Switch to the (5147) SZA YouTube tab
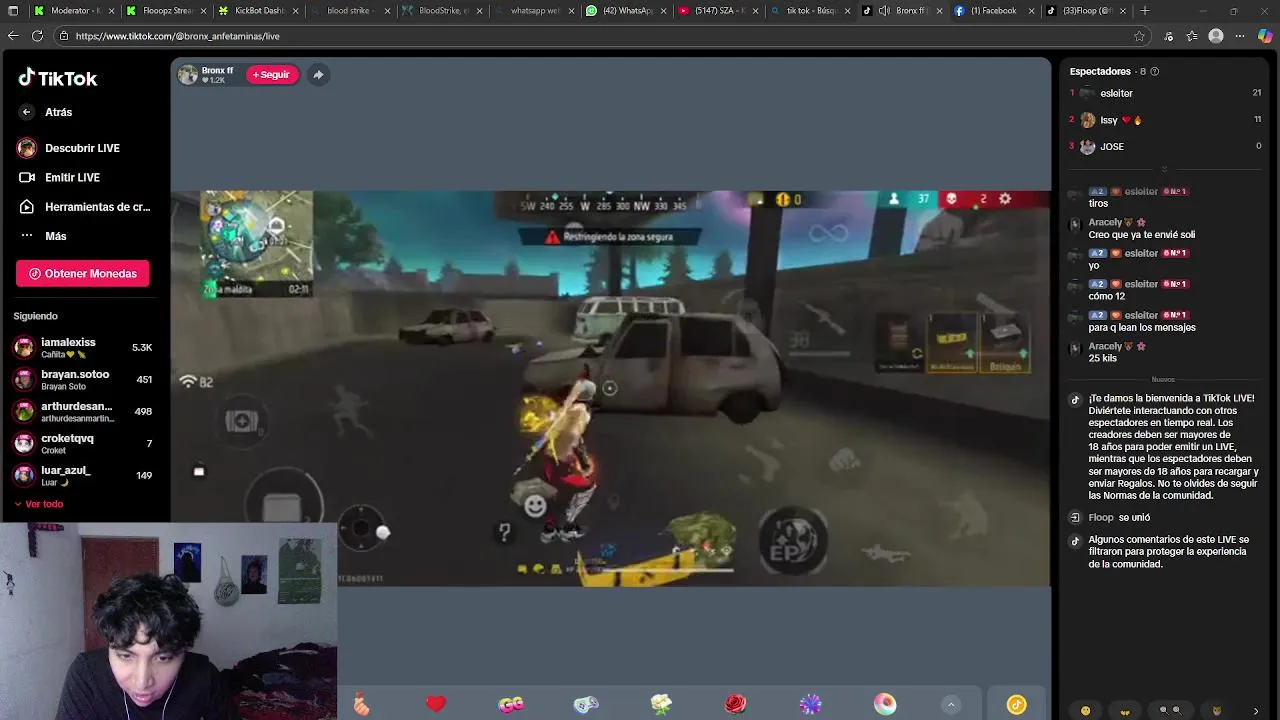 tap(719, 11)
